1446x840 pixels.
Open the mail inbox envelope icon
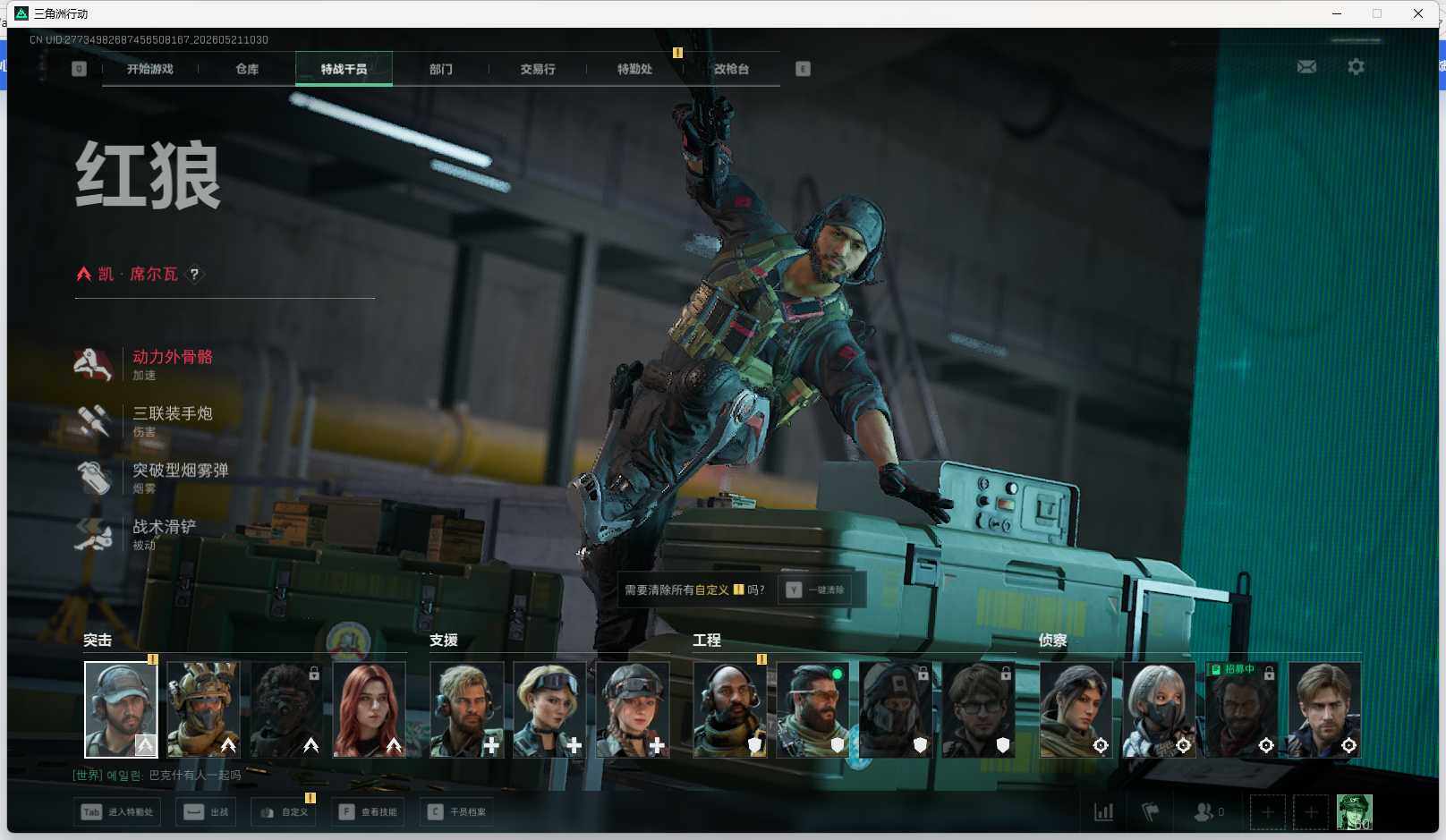[x=1306, y=66]
